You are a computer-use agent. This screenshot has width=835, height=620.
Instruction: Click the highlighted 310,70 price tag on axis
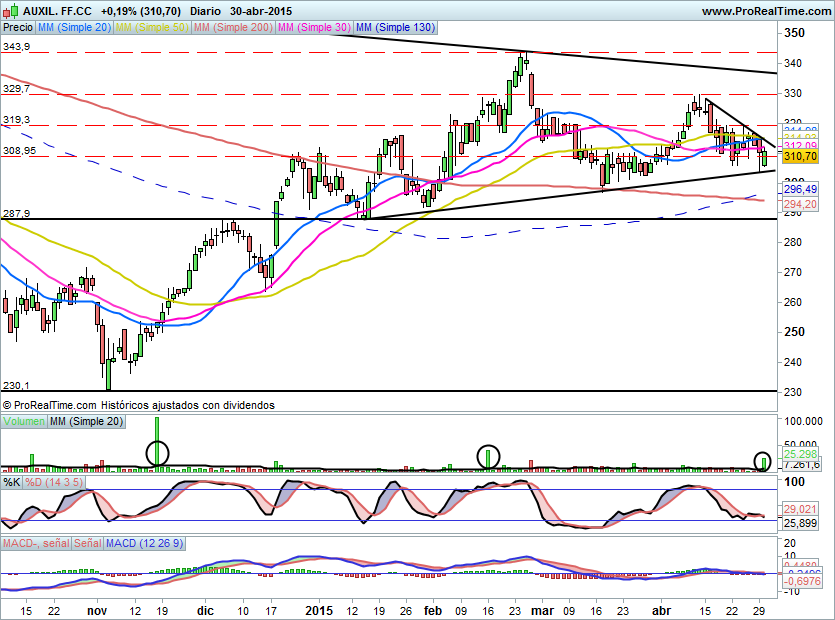point(801,157)
